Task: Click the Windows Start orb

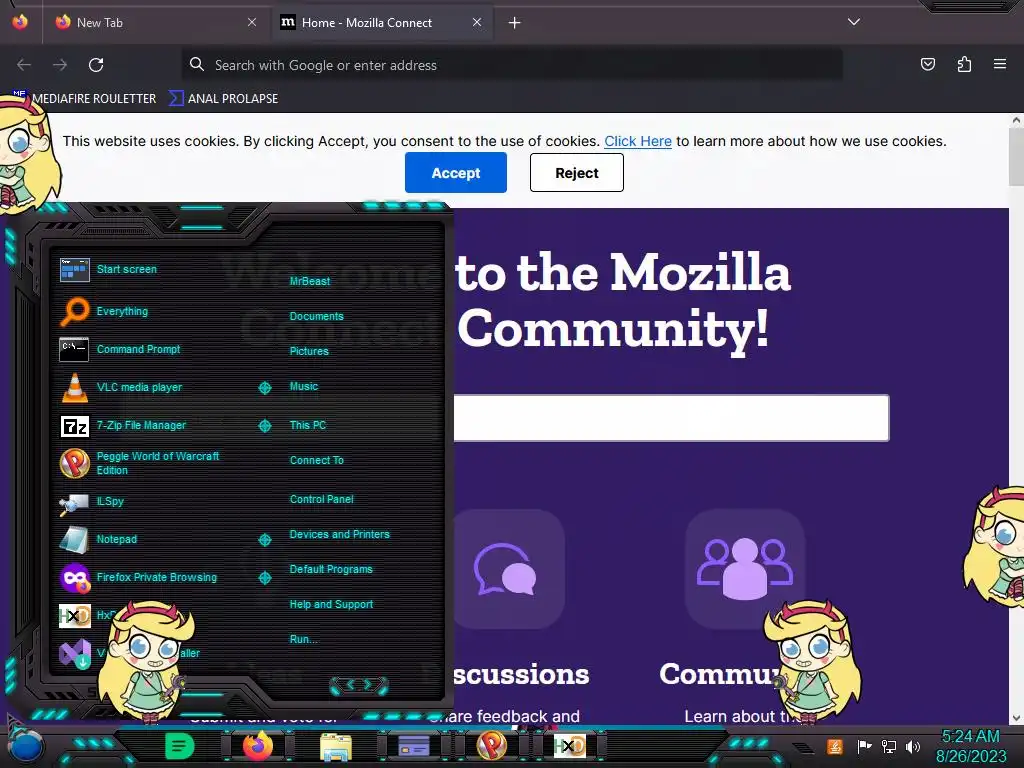Action: tap(26, 748)
